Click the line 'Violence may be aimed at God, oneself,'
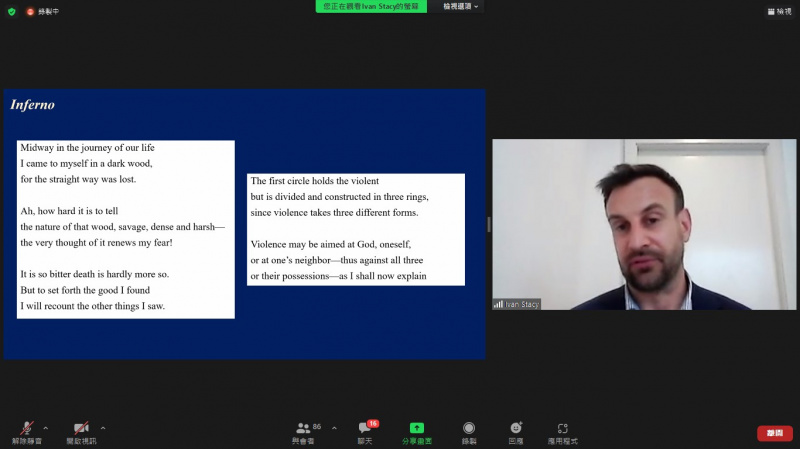The height and width of the screenshot is (449, 800). 331,244
